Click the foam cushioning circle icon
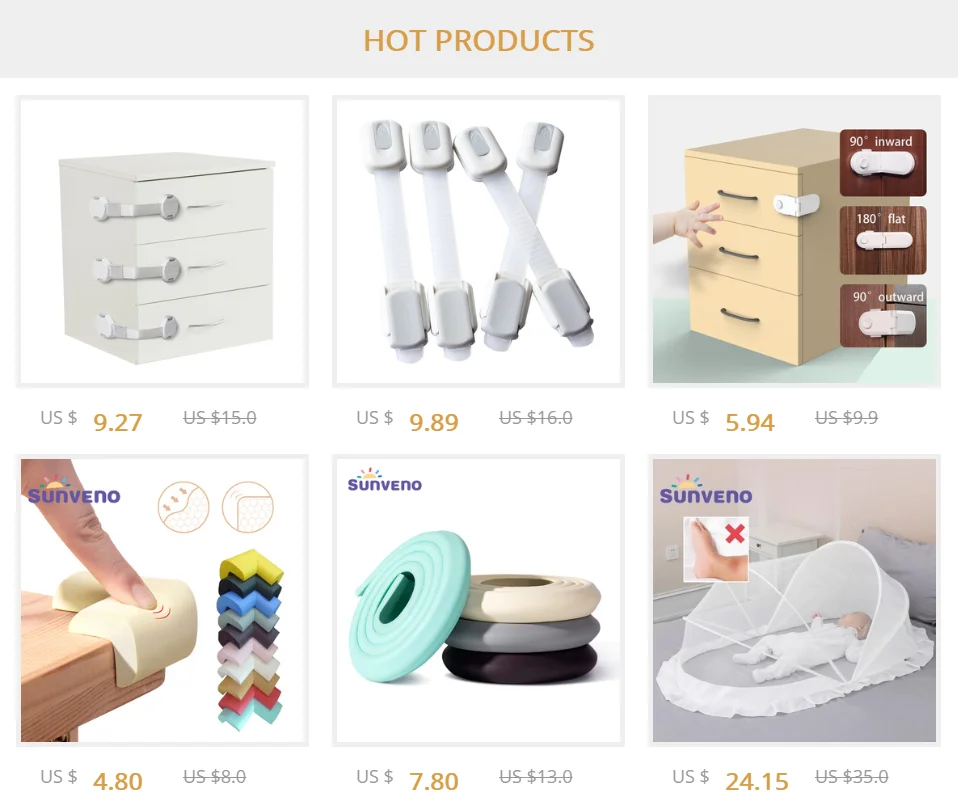The image size is (958, 793). 183,506
